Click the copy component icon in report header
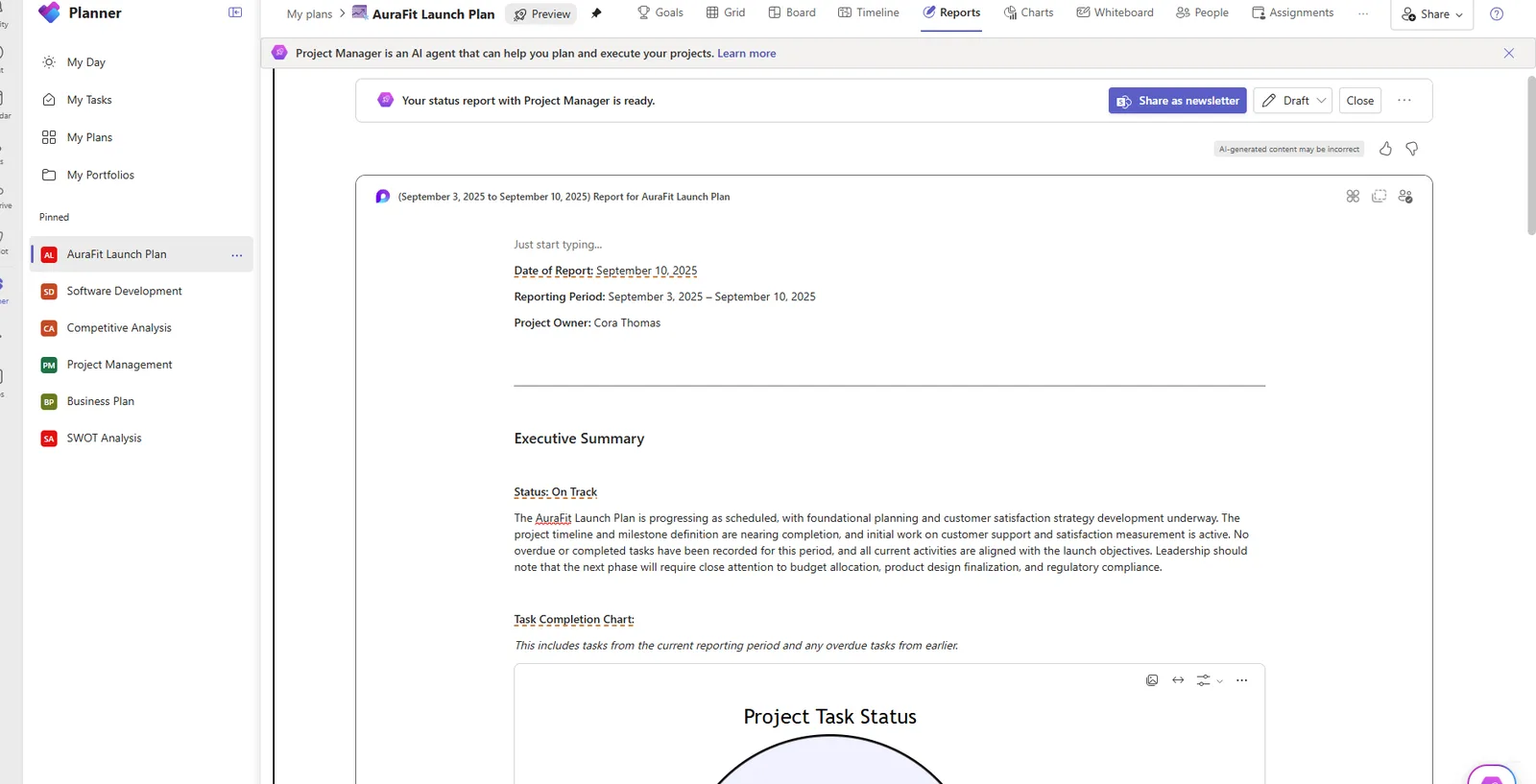Image resolution: width=1536 pixels, height=784 pixels. pyautogui.click(x=1379, y=196)
